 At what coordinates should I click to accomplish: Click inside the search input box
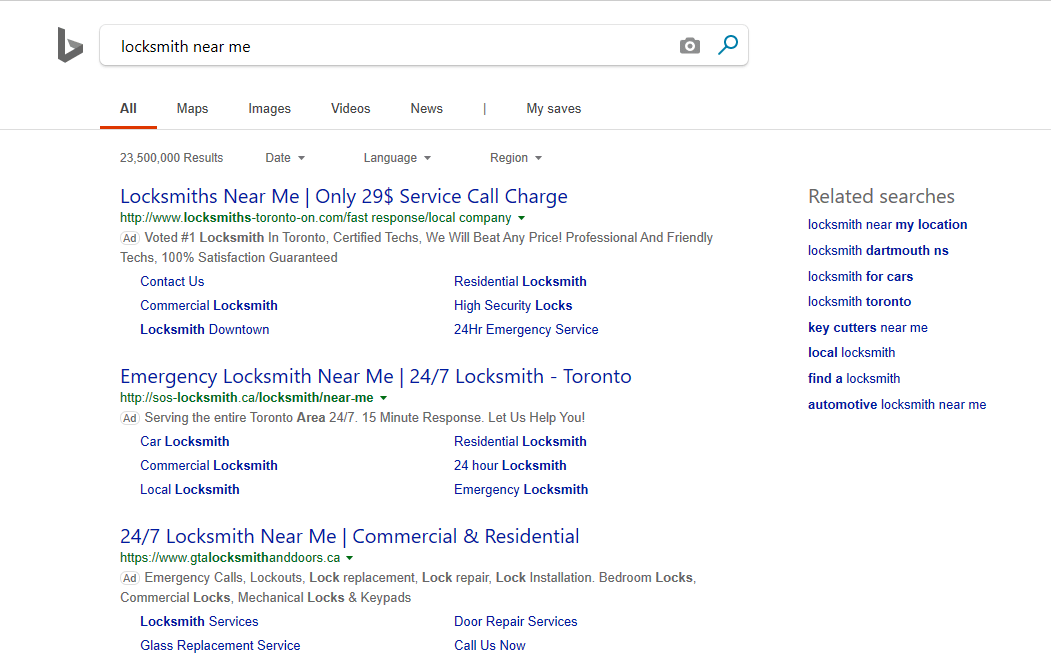pos(400,45)
